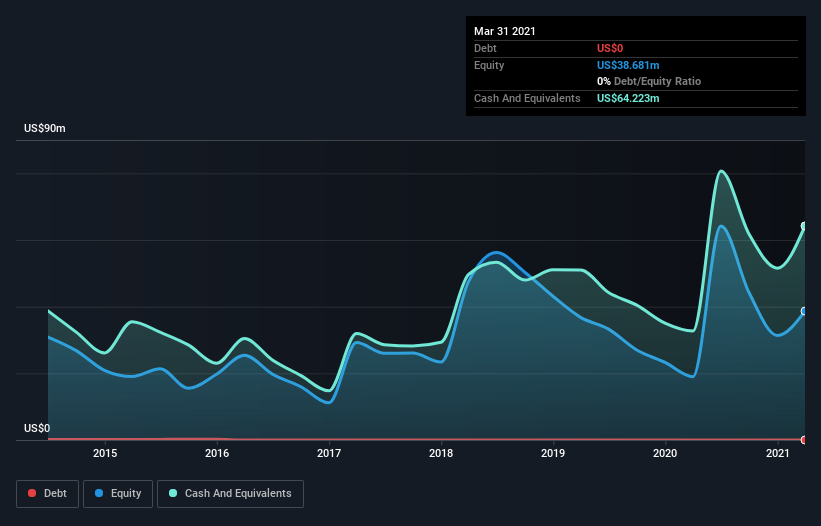
Task: Toggle the Debt series legend button
Action: click(x=47, y=494)
